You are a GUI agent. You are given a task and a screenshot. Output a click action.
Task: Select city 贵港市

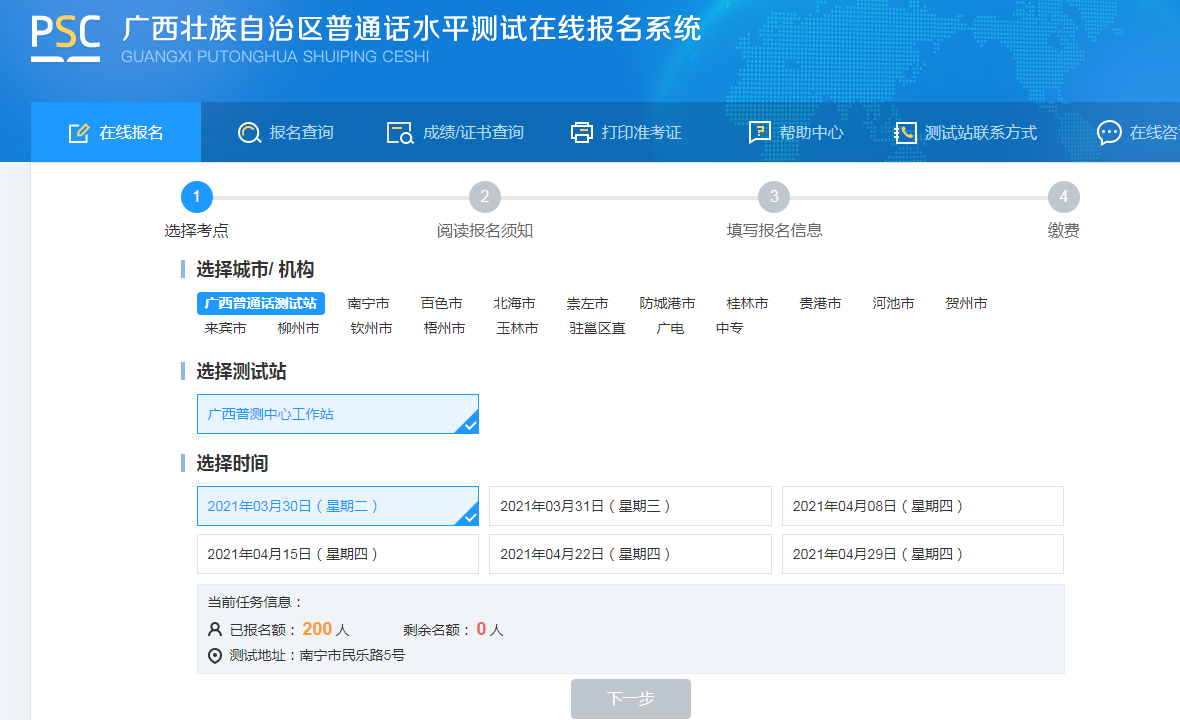tap(820, 303)
